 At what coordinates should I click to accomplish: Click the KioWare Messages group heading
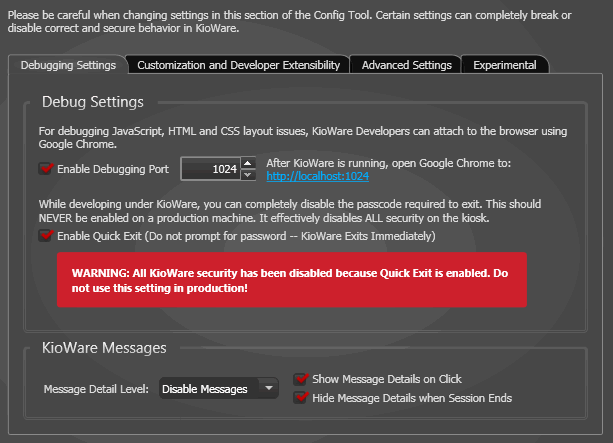104,348
